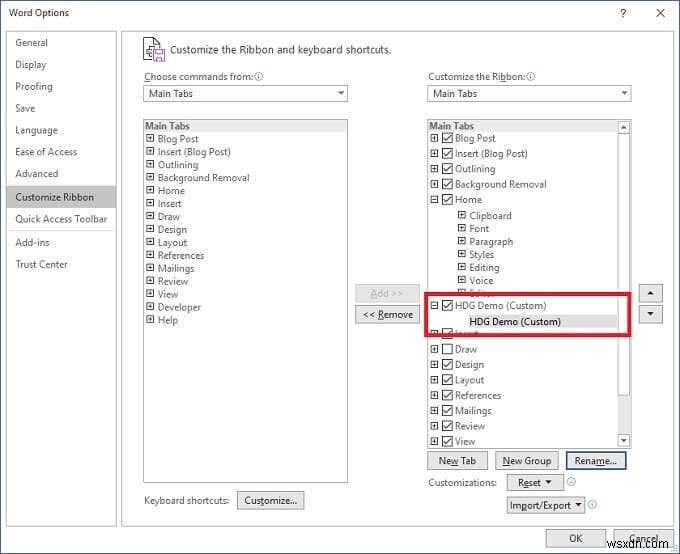
Task: Click the Help question mark icon
Action: coord(623,13)
